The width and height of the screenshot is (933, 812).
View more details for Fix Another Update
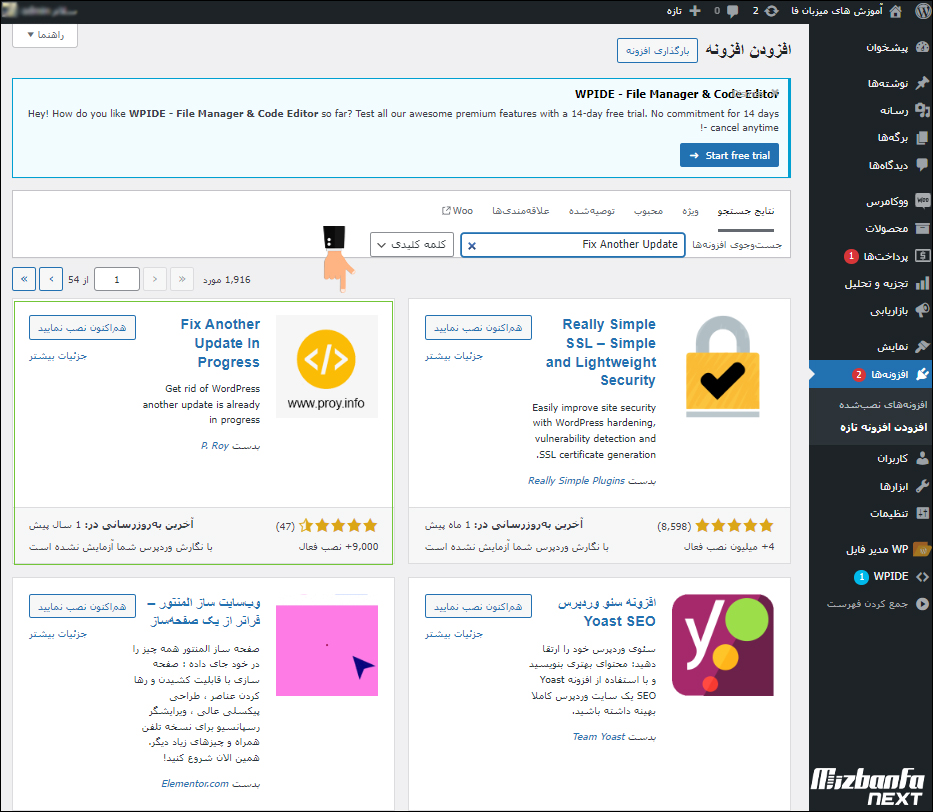tap(58, 356)
